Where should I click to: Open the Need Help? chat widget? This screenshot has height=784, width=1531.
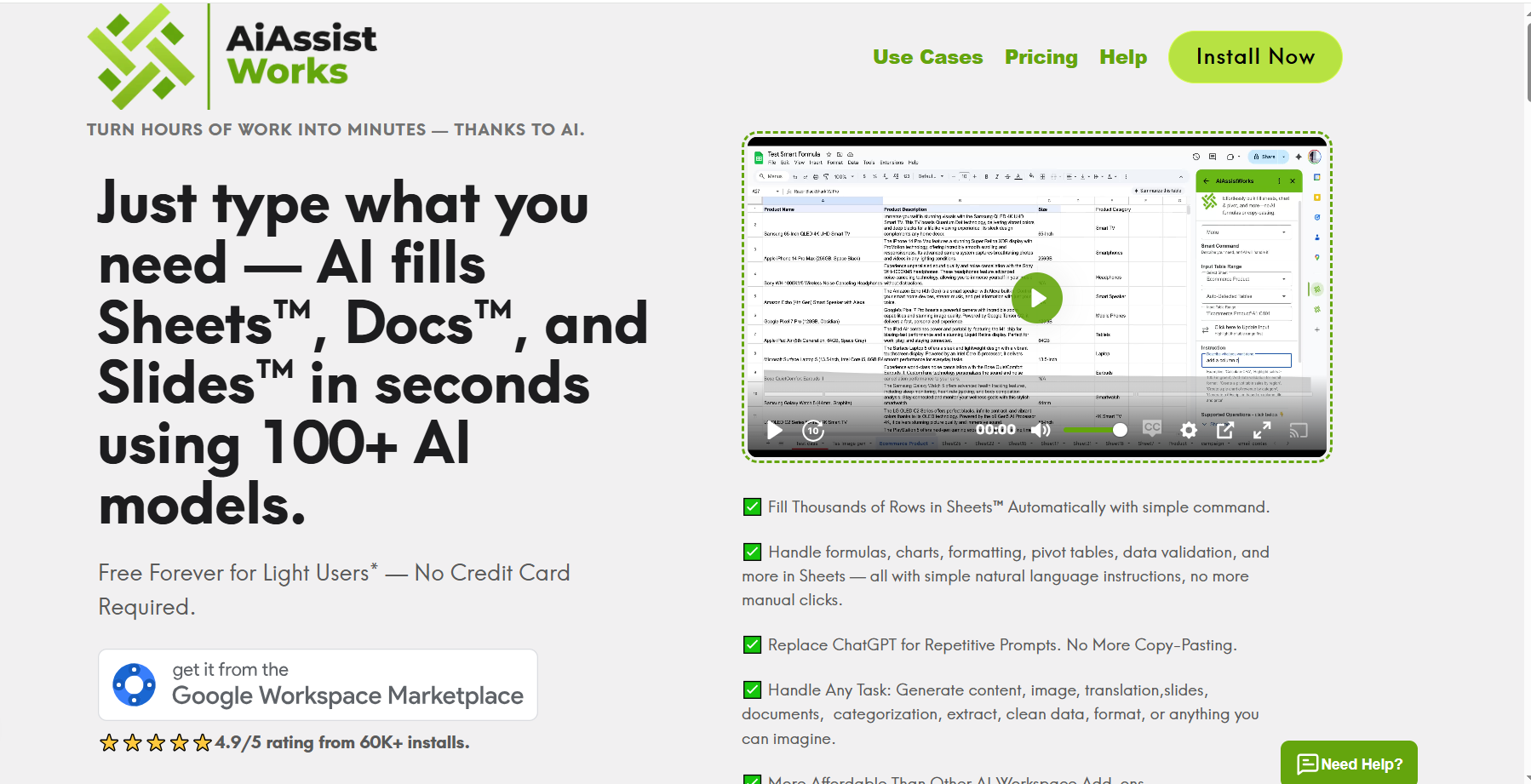(x=1349, y=764)
